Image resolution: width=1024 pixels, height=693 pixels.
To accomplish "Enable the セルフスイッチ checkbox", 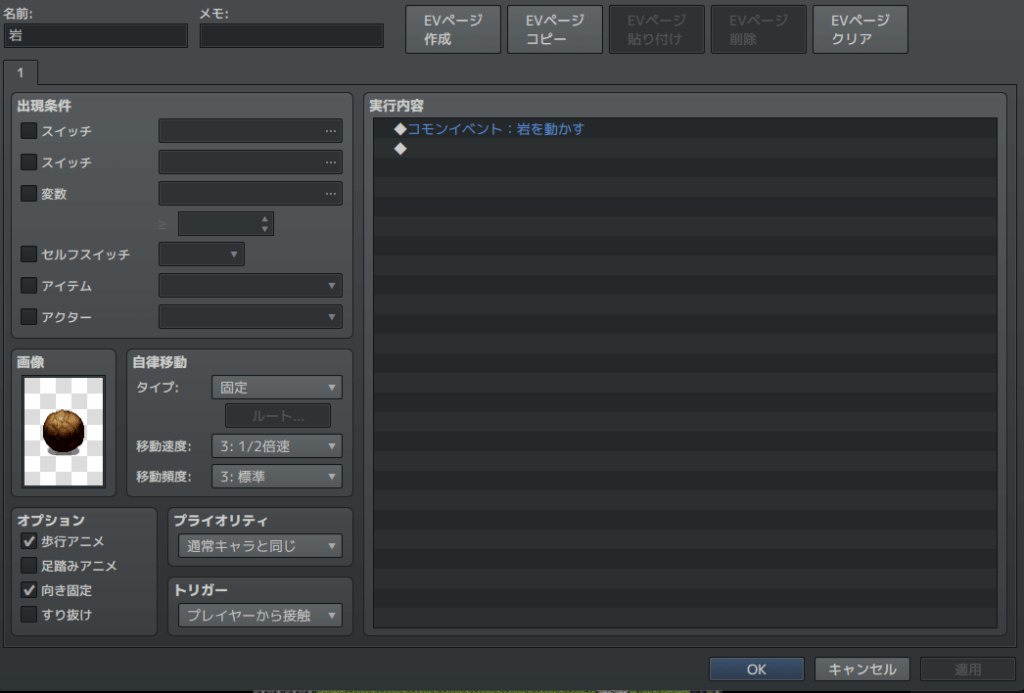I will pyautogui.click(x=29, y=255).
